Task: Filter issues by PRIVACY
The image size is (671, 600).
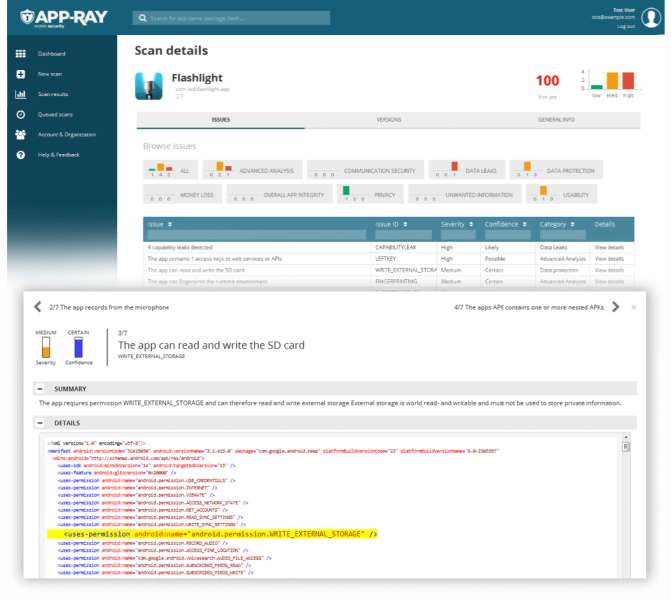Action: point(371,194)
